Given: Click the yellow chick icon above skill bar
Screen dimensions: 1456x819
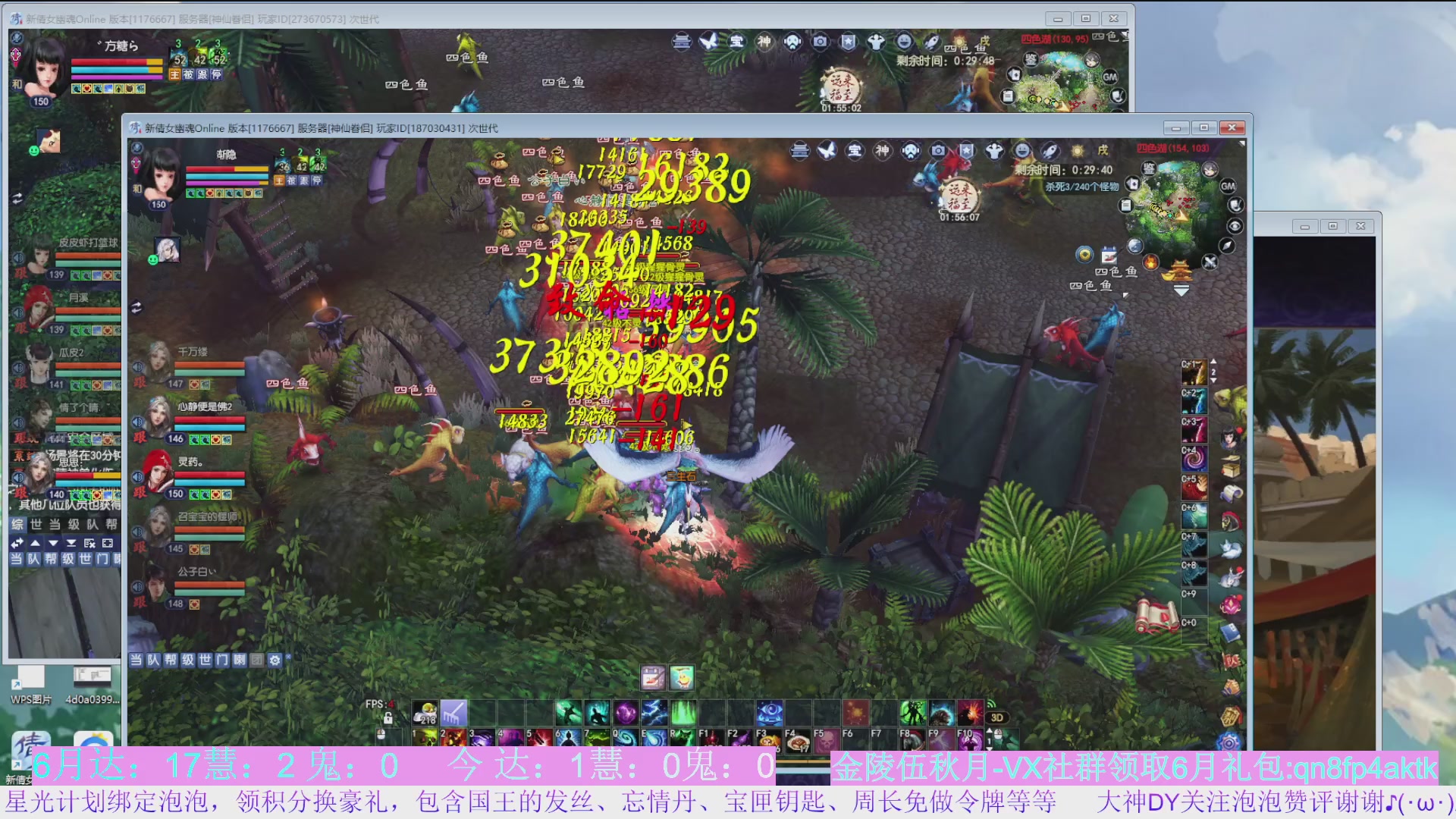Looking at the screenshot, I should pyautogui.click(x=682, y=677).
